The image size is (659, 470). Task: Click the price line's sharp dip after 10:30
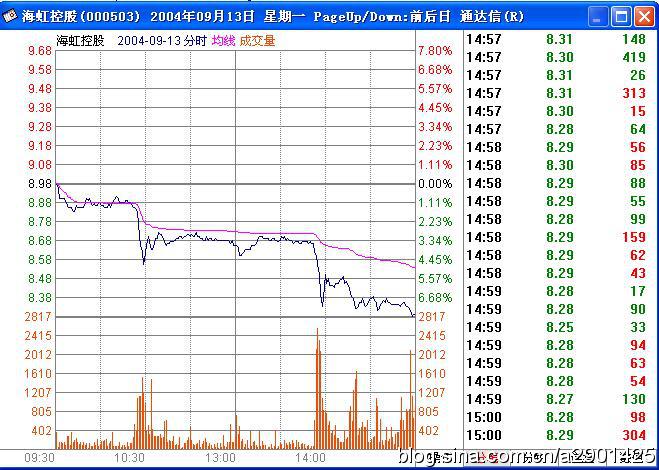[144, 263]
